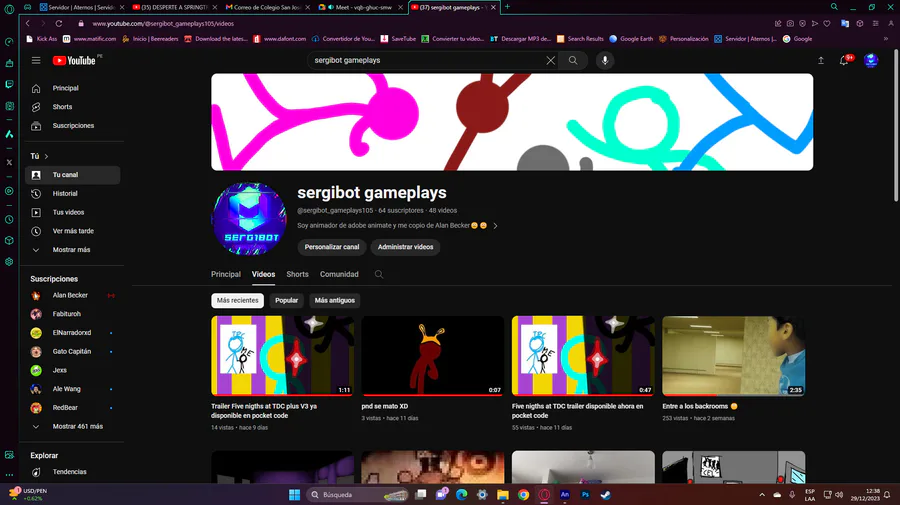This screenshot has height=505, width=900.
Task: Click the Opera icon in taskbar
Action: 544,494
